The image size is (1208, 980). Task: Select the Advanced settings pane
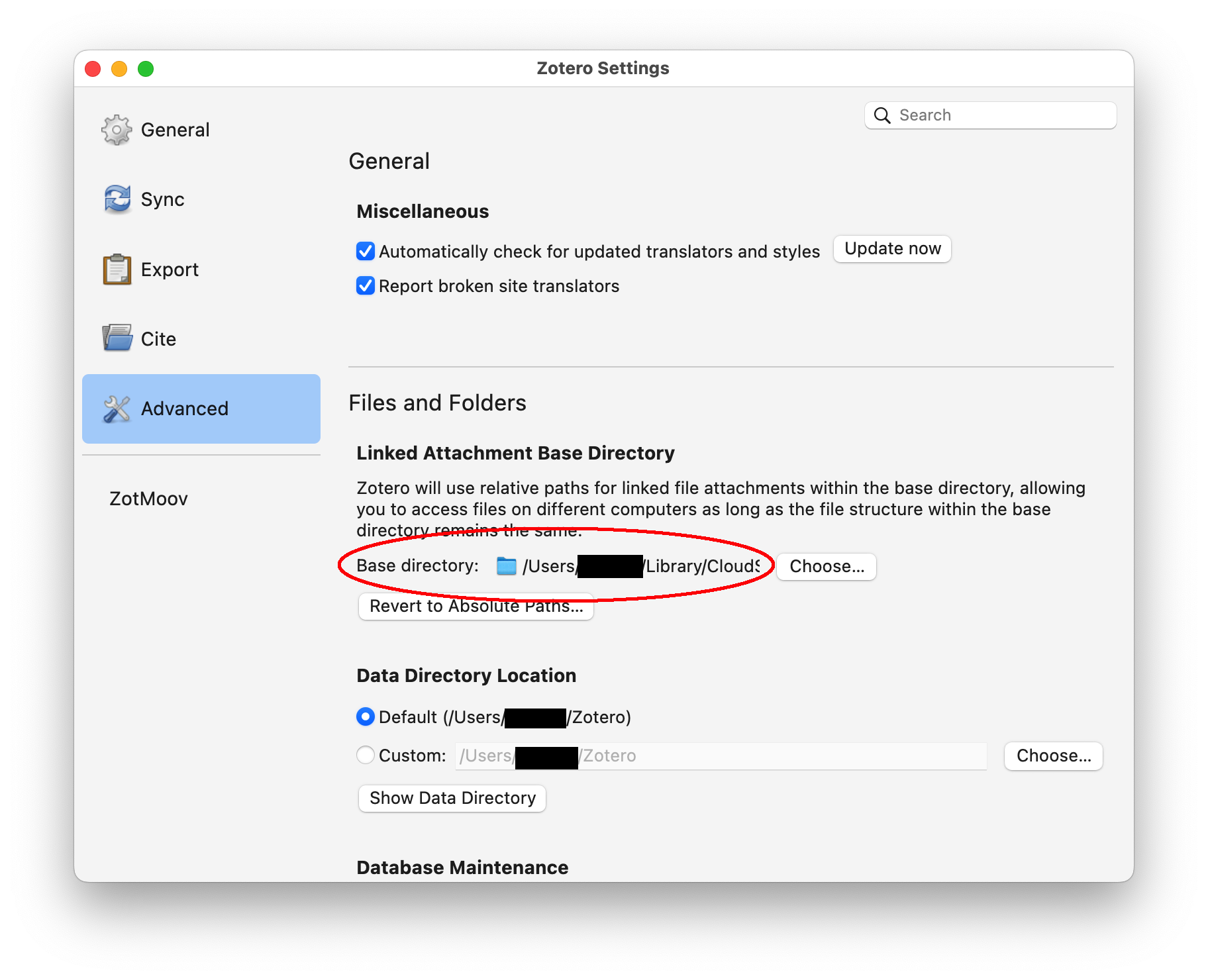click(201, 409)
